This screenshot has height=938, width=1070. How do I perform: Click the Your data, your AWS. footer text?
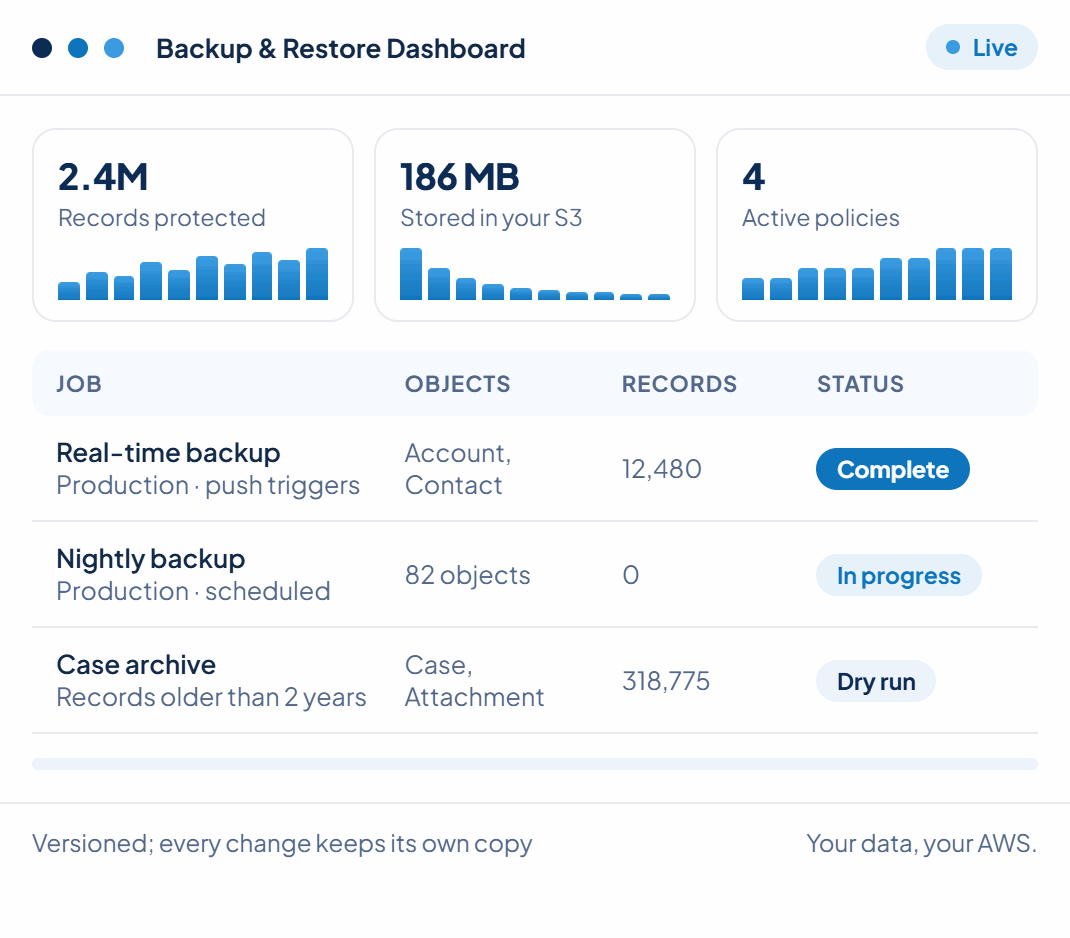(x=921, y=844)
